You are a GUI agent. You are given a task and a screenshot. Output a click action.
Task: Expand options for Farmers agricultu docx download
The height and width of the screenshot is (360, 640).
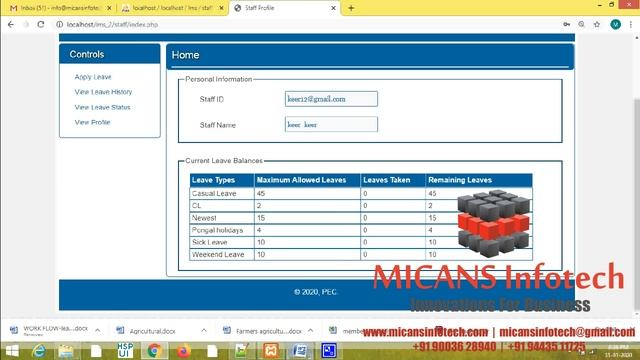(x=310, y=331)
